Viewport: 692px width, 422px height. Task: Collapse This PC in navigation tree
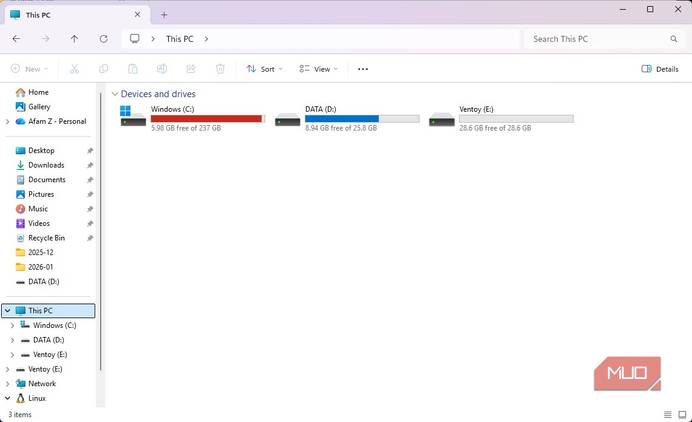(x=8, y=311)
